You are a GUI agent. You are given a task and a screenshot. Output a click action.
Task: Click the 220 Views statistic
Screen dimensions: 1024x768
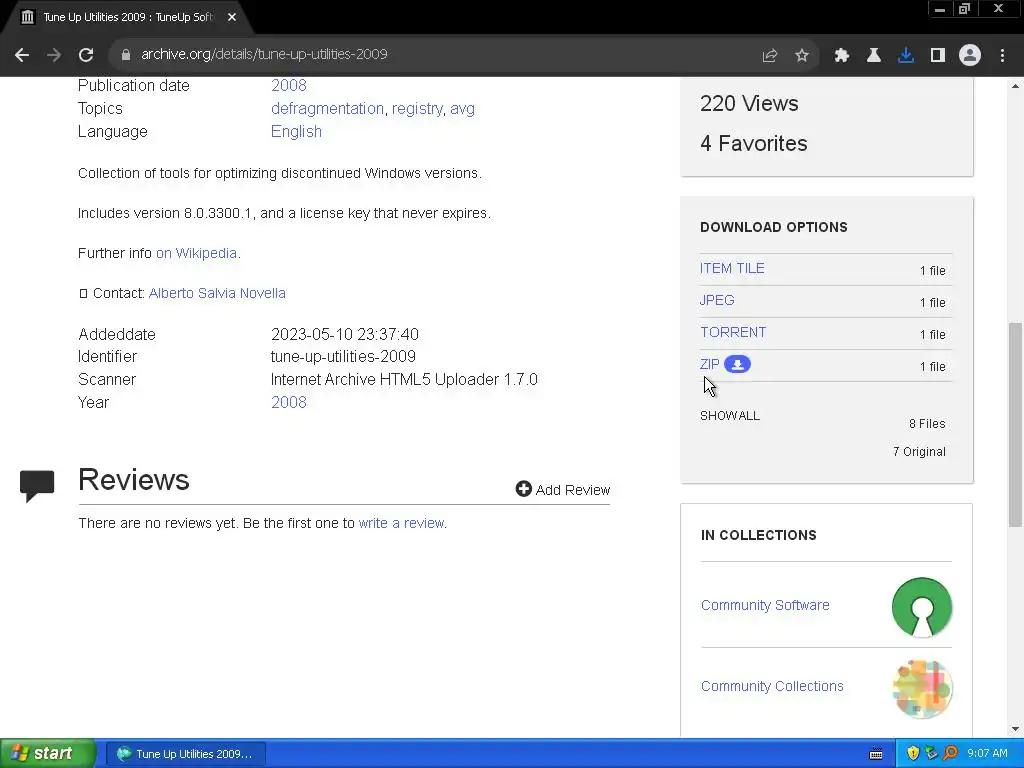click(x=749, y=103)
